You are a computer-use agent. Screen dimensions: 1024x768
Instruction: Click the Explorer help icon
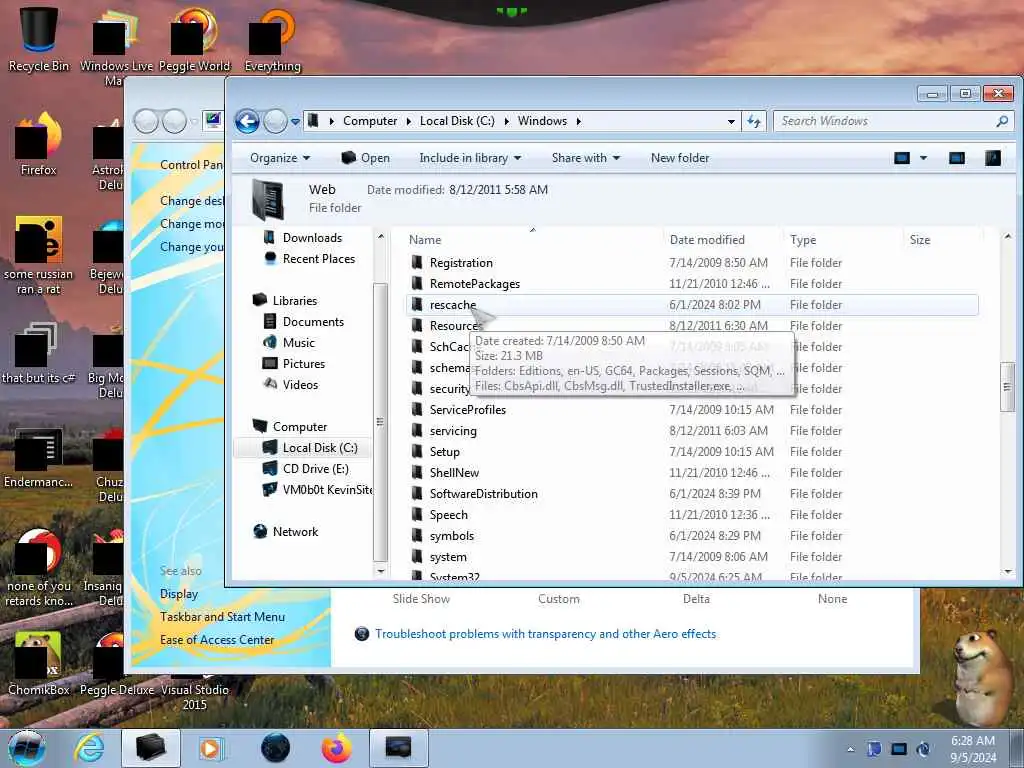click(x=993, y=158)
